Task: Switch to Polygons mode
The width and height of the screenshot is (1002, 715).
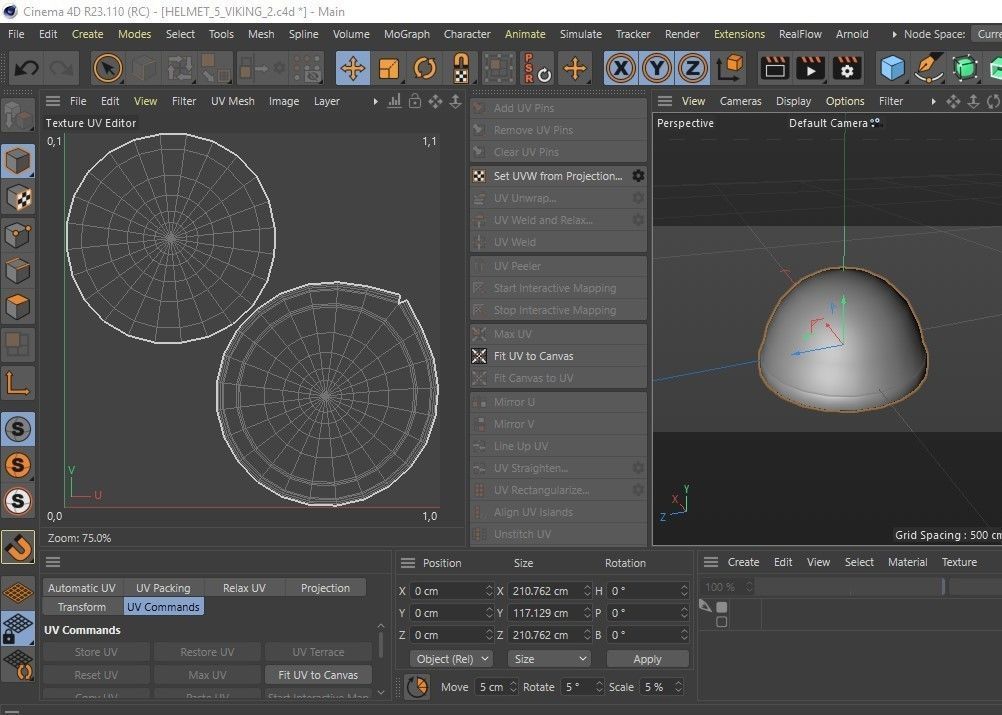Action: coord(17,307)
